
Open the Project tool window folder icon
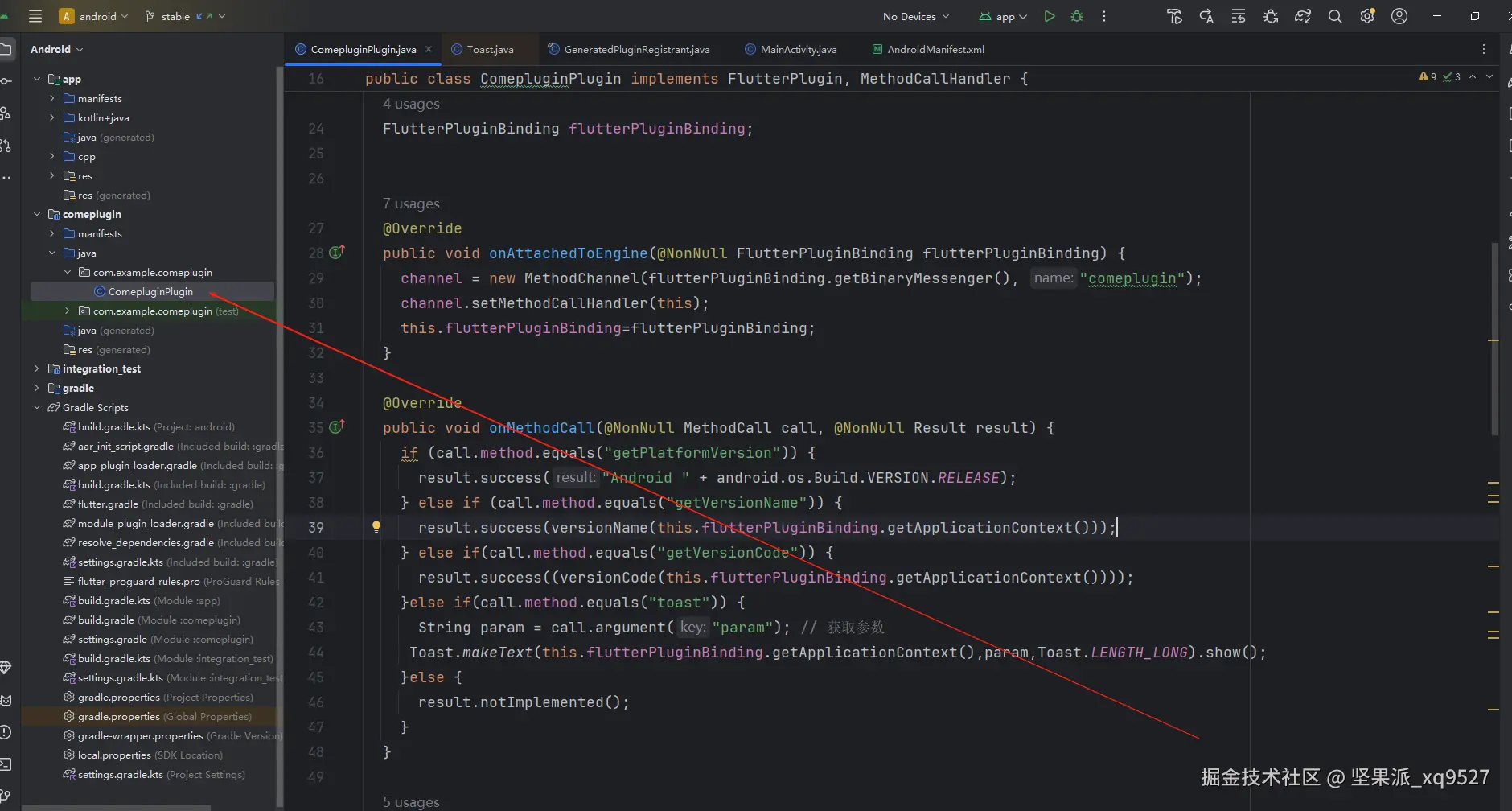(6, 49)
